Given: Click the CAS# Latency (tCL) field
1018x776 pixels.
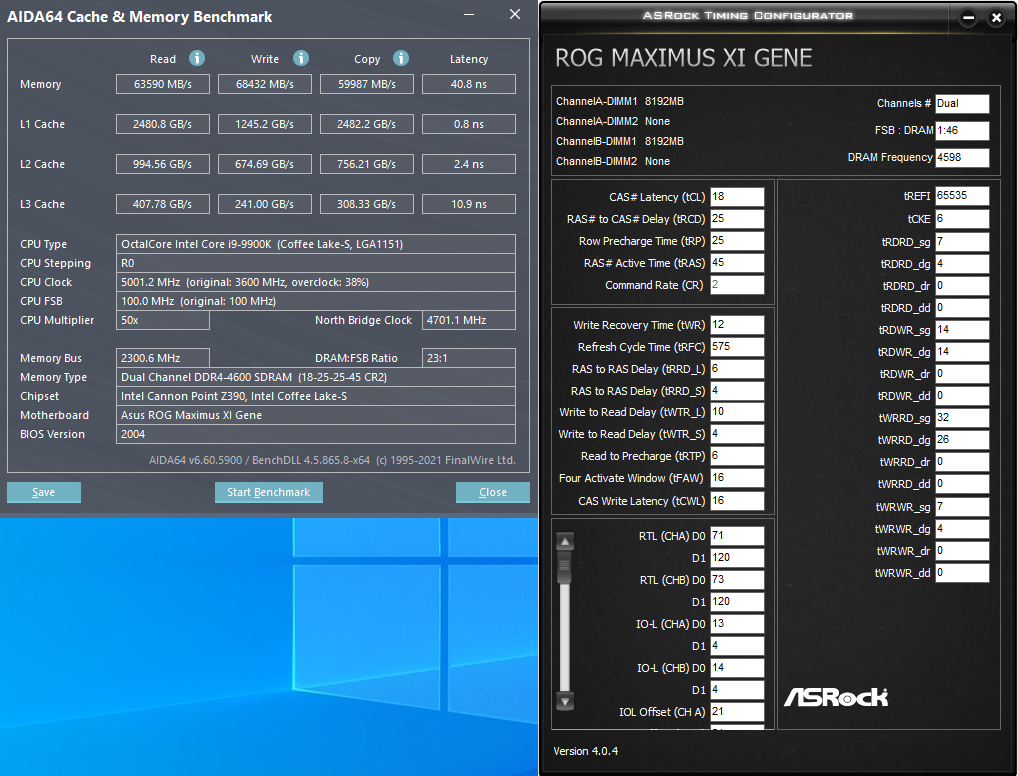Looking at the screenshot, I should click(737, 197).
